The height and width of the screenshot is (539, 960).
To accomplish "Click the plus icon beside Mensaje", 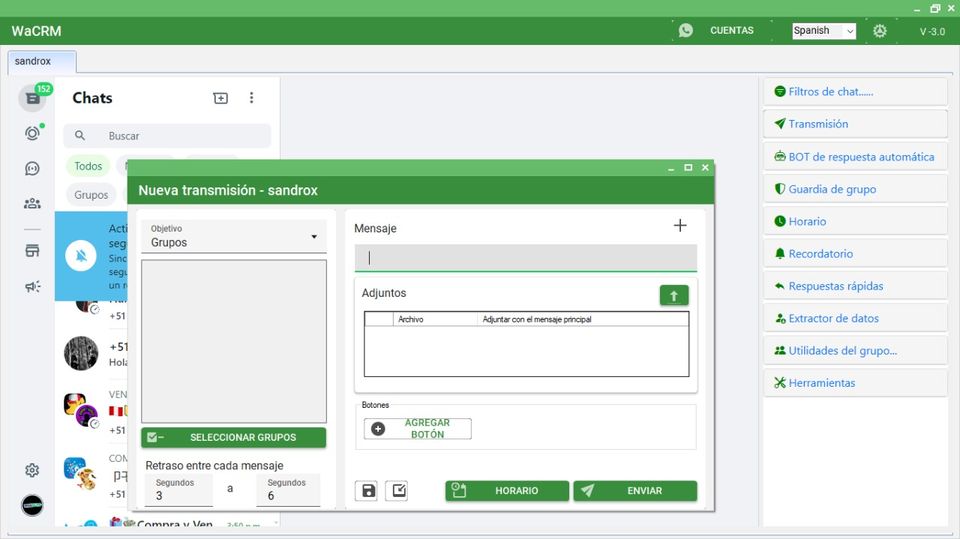I will [x=680, y=226].
